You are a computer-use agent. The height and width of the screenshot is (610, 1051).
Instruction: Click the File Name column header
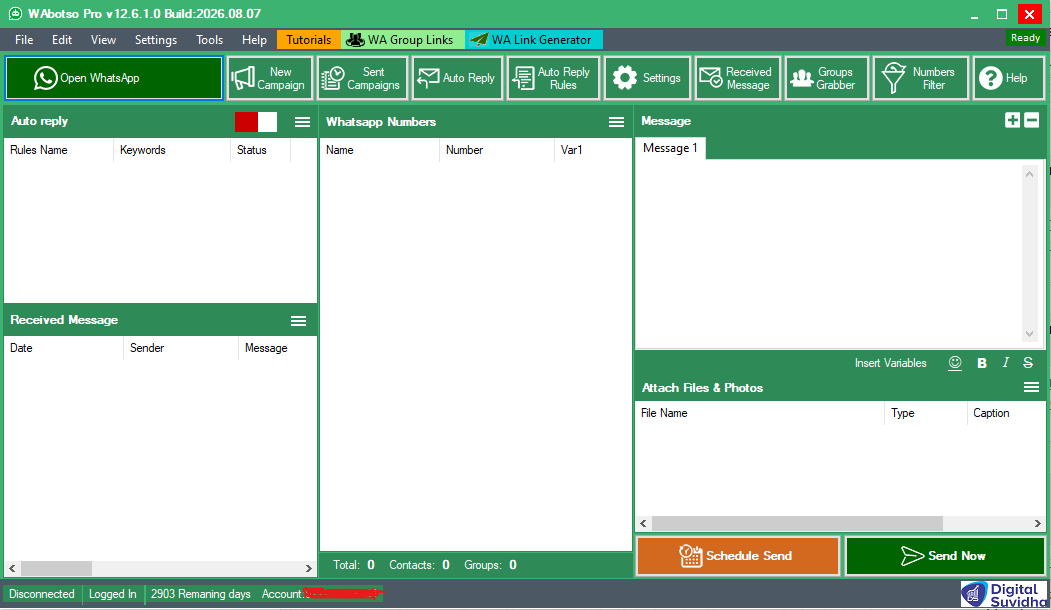pyautogui.click(x=759, y=413)
